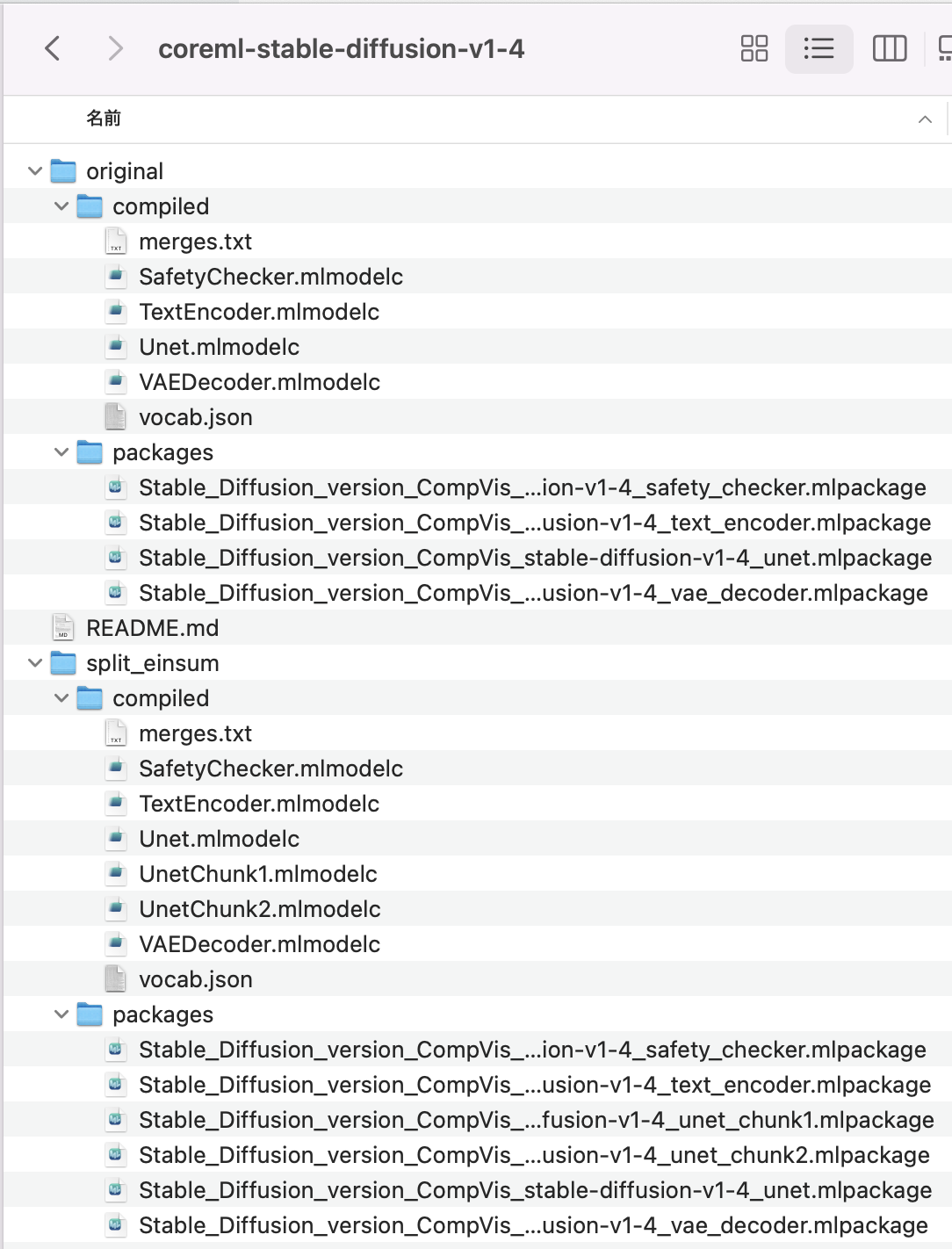
Task: Select the UnetChunk1.mlmodelc file name
Action: [x=258, y=874]
